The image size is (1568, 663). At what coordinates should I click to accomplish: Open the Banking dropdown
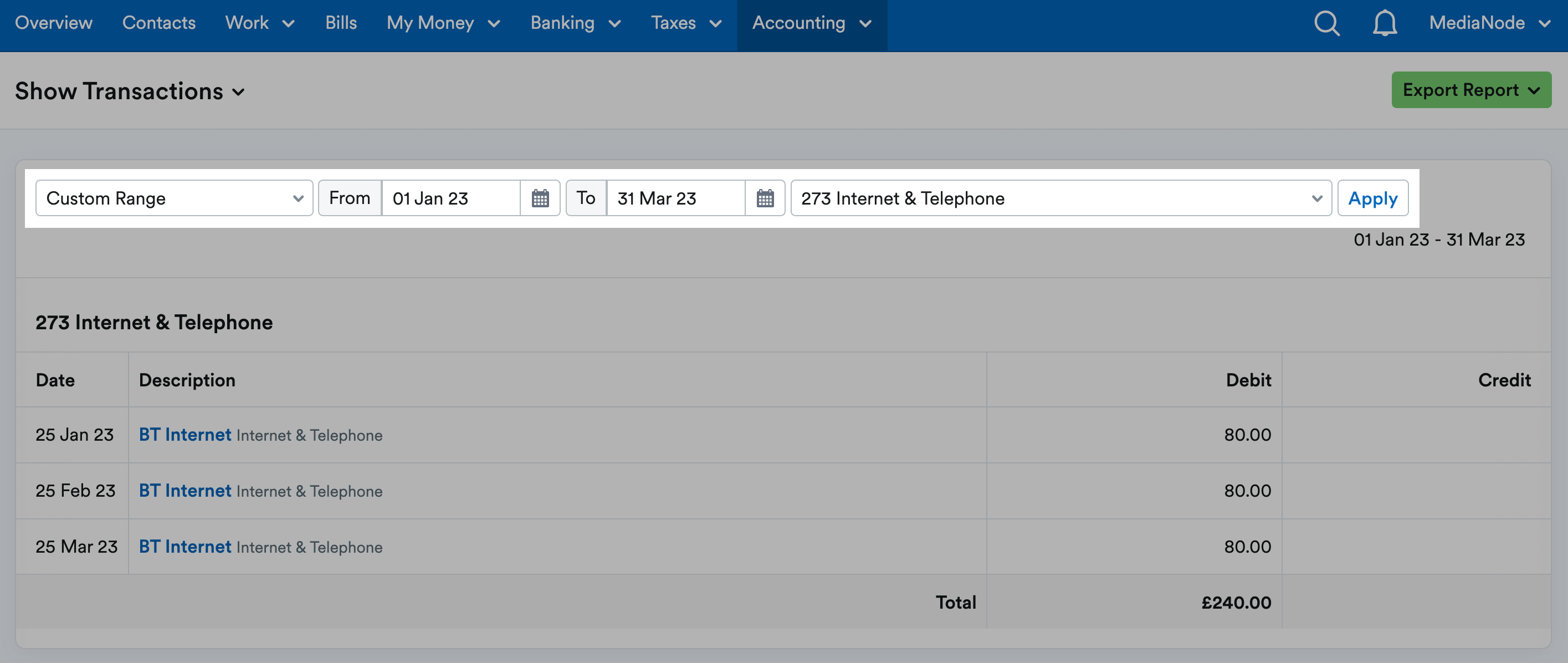click(575, 23)
